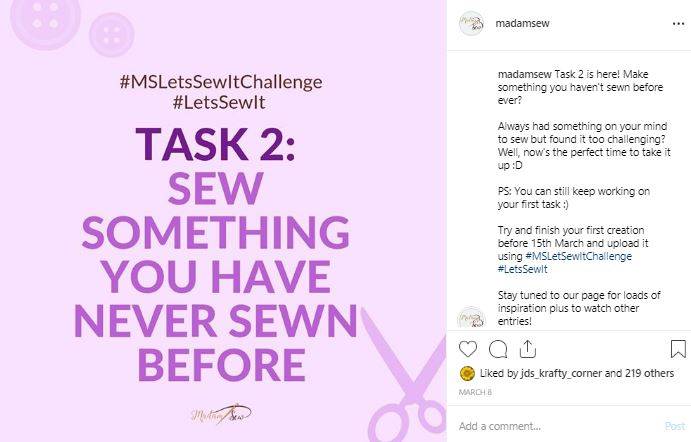Screen dimensions: 691x442
Task: Show the 219 others who liked
Action: [650, 373]
